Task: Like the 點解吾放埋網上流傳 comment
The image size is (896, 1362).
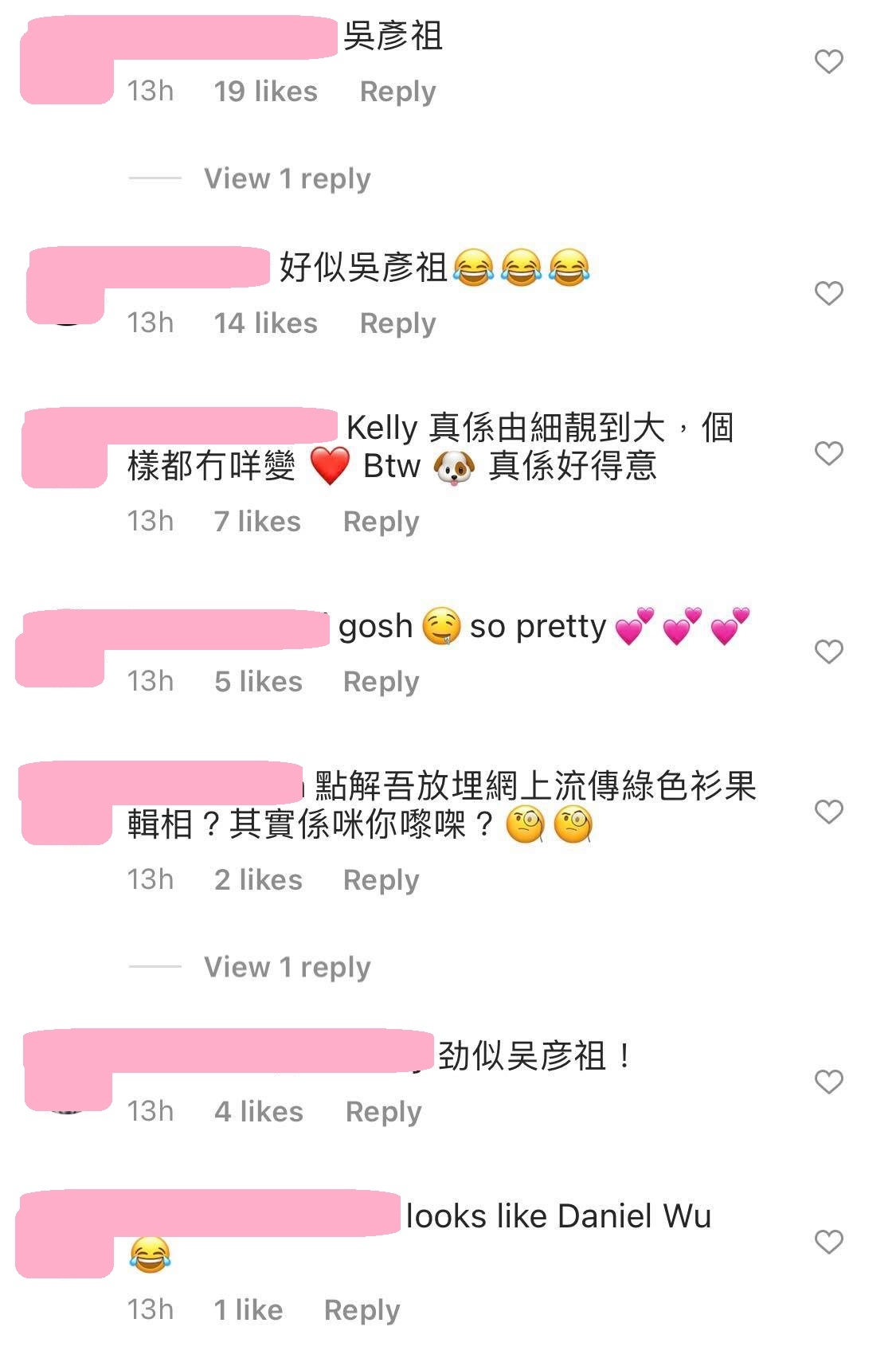Action: [828, 812]
